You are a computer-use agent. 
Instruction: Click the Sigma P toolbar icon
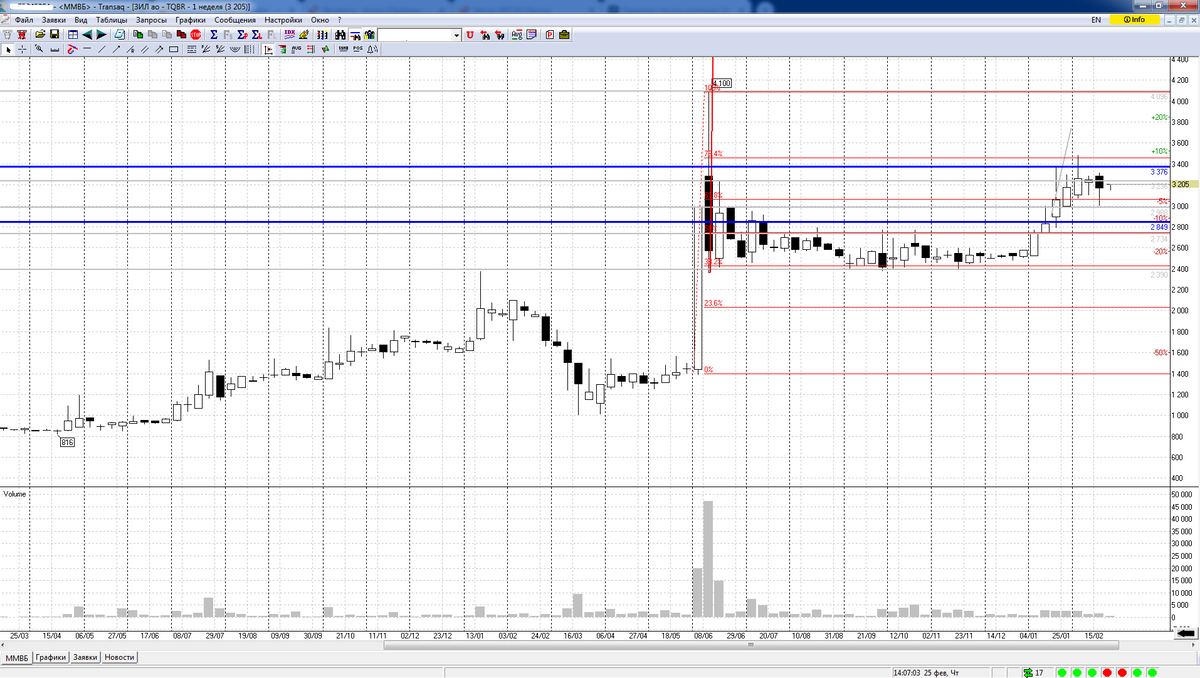(x=243, y=35)
